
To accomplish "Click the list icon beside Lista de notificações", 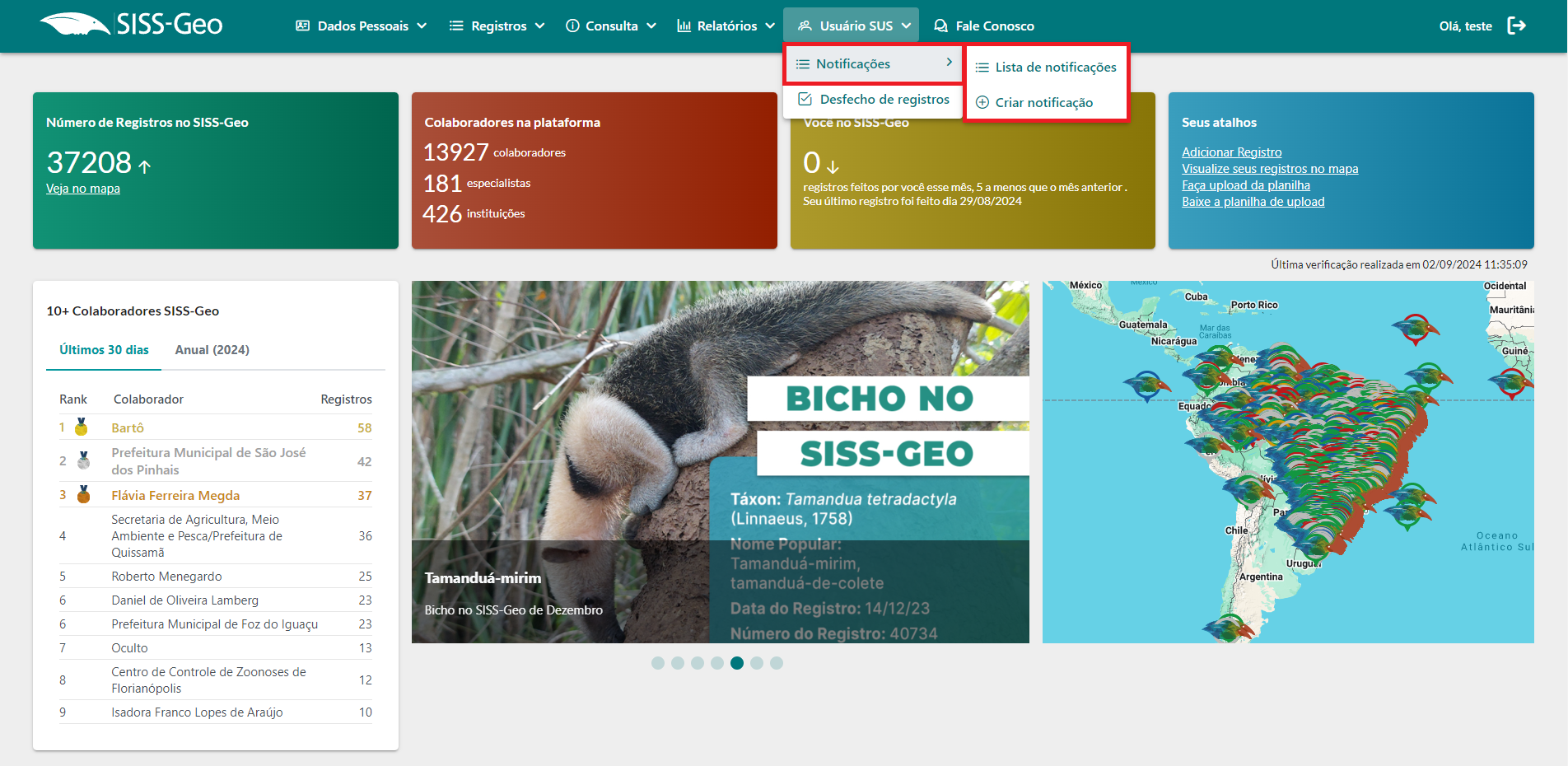I will pyautogui.click(x=982, y=68).
